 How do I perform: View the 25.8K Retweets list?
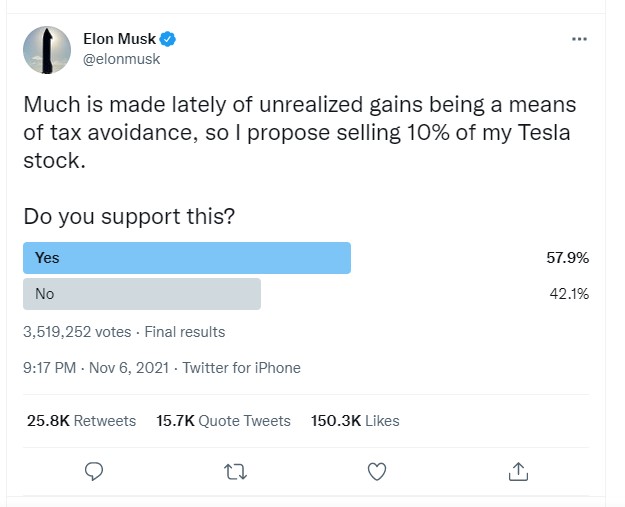pos(81,421)
